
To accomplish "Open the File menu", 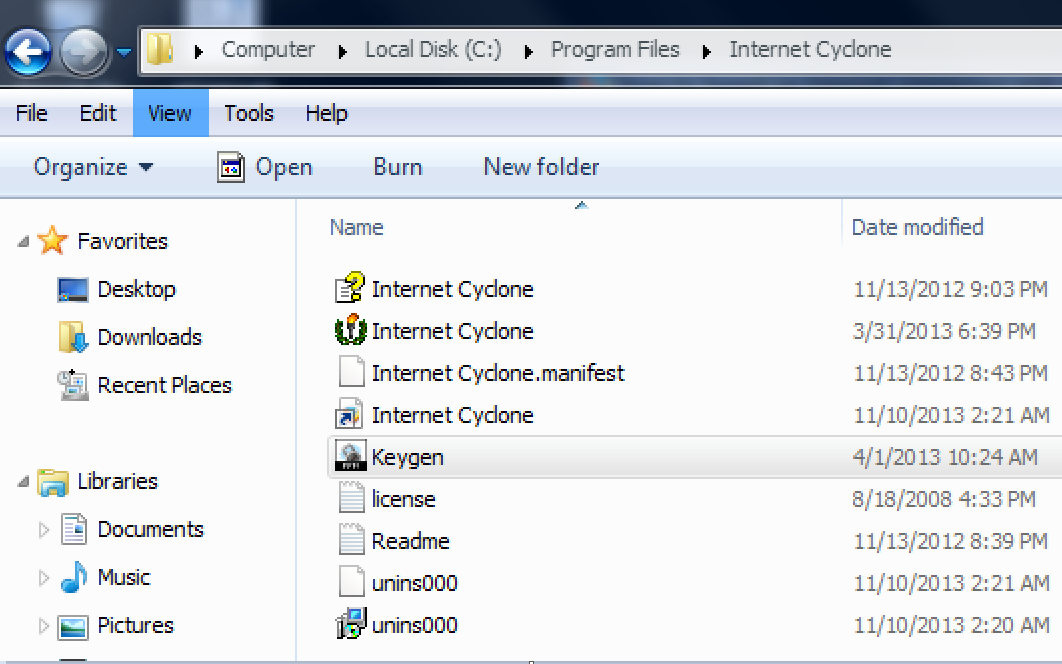I will click(x=32, y=113).
